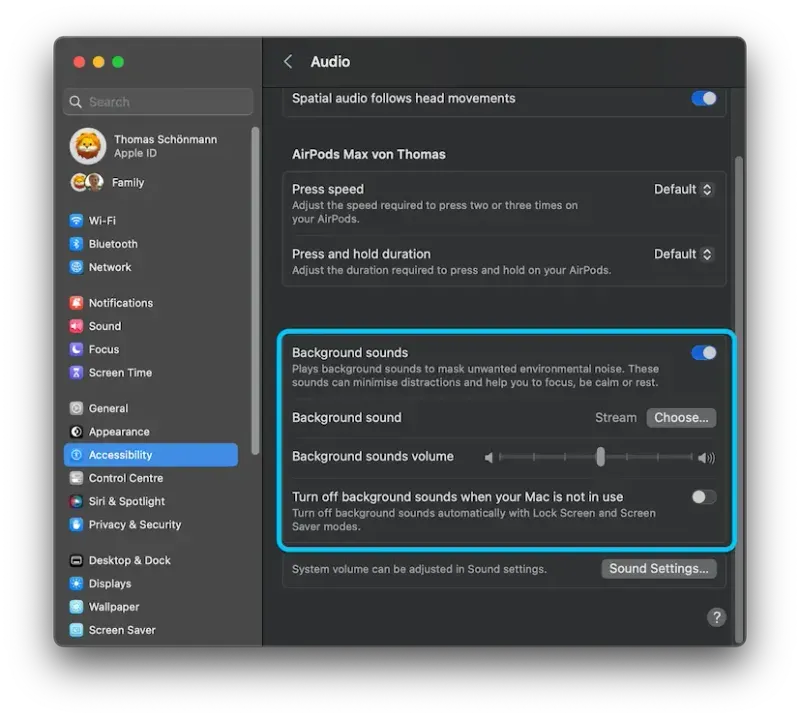
Task: Click the 'Audio' pane title
Action: pos(330,62)
